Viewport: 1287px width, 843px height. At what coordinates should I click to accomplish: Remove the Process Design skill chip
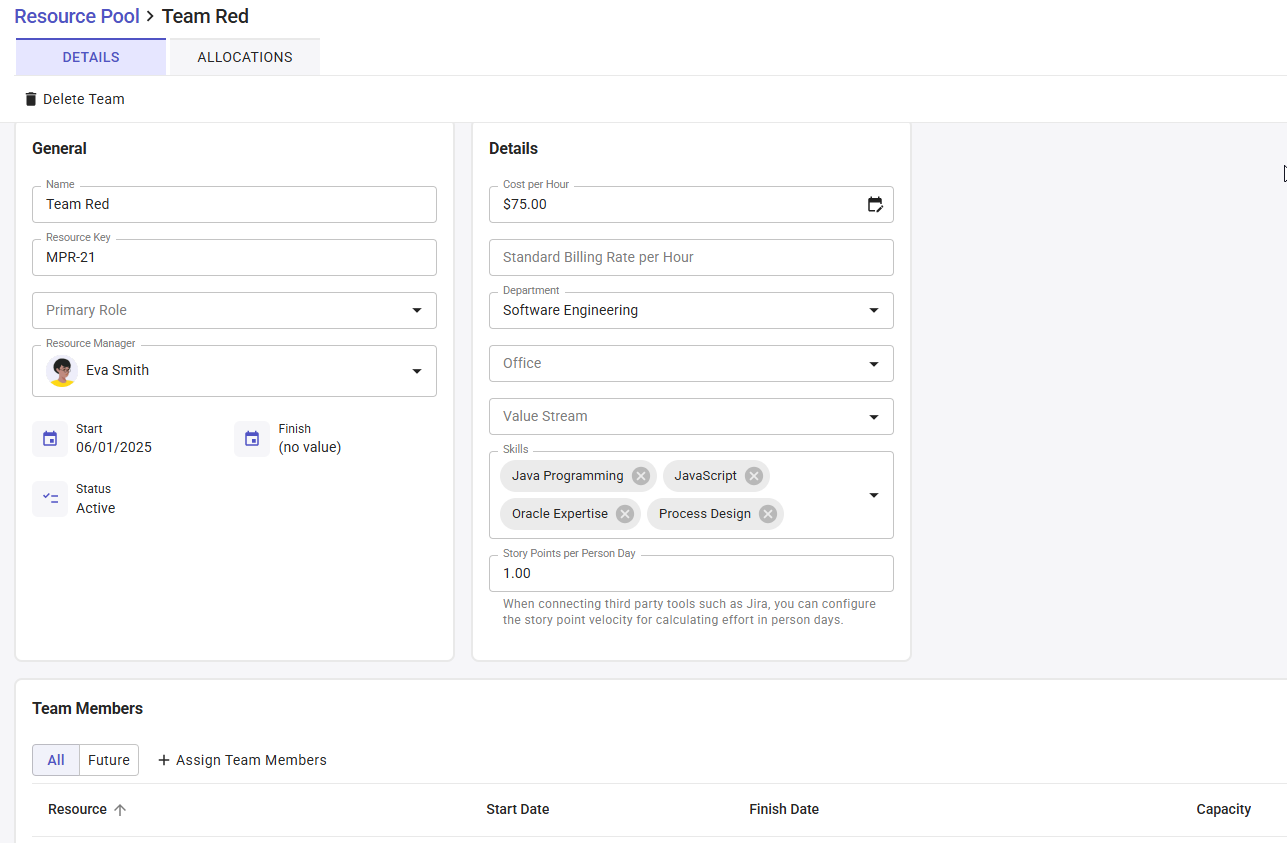[x=768, y=514]
